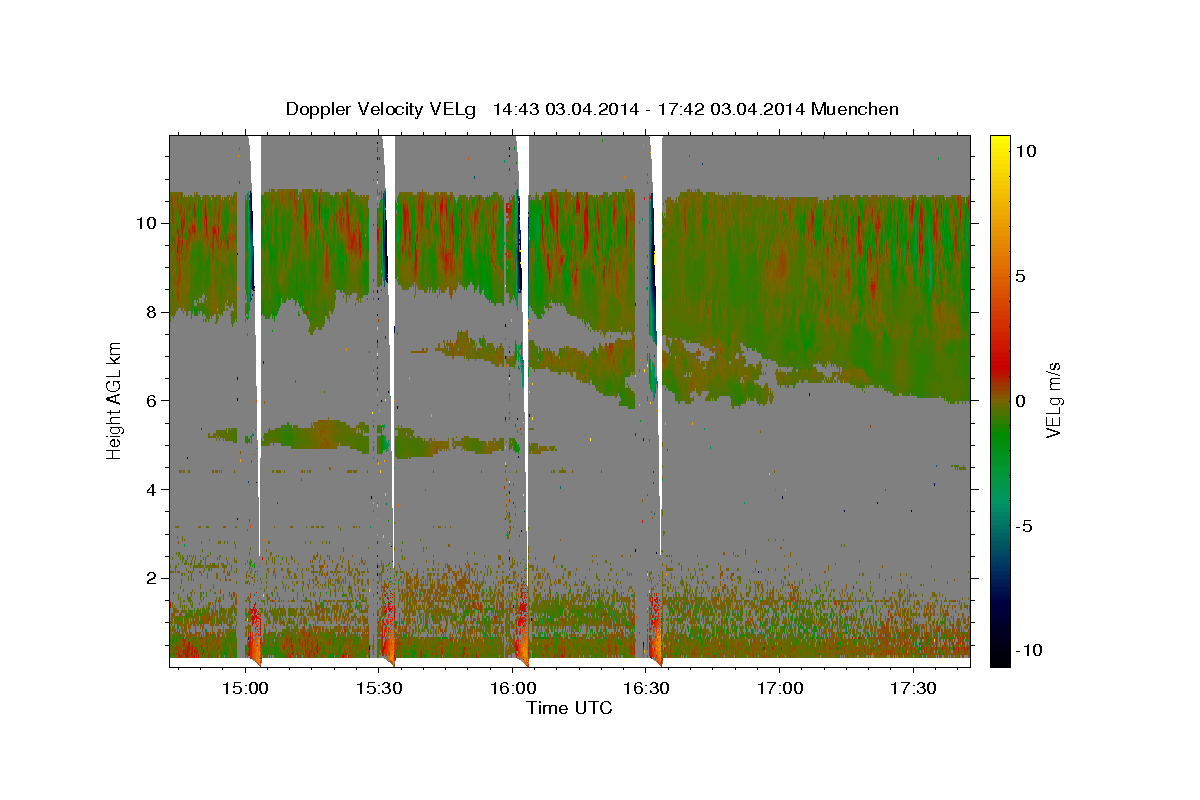Viewport: 1200px width, 800px height.
Task: Click the 16:00 time axis label
Action: tap(512, 688)
